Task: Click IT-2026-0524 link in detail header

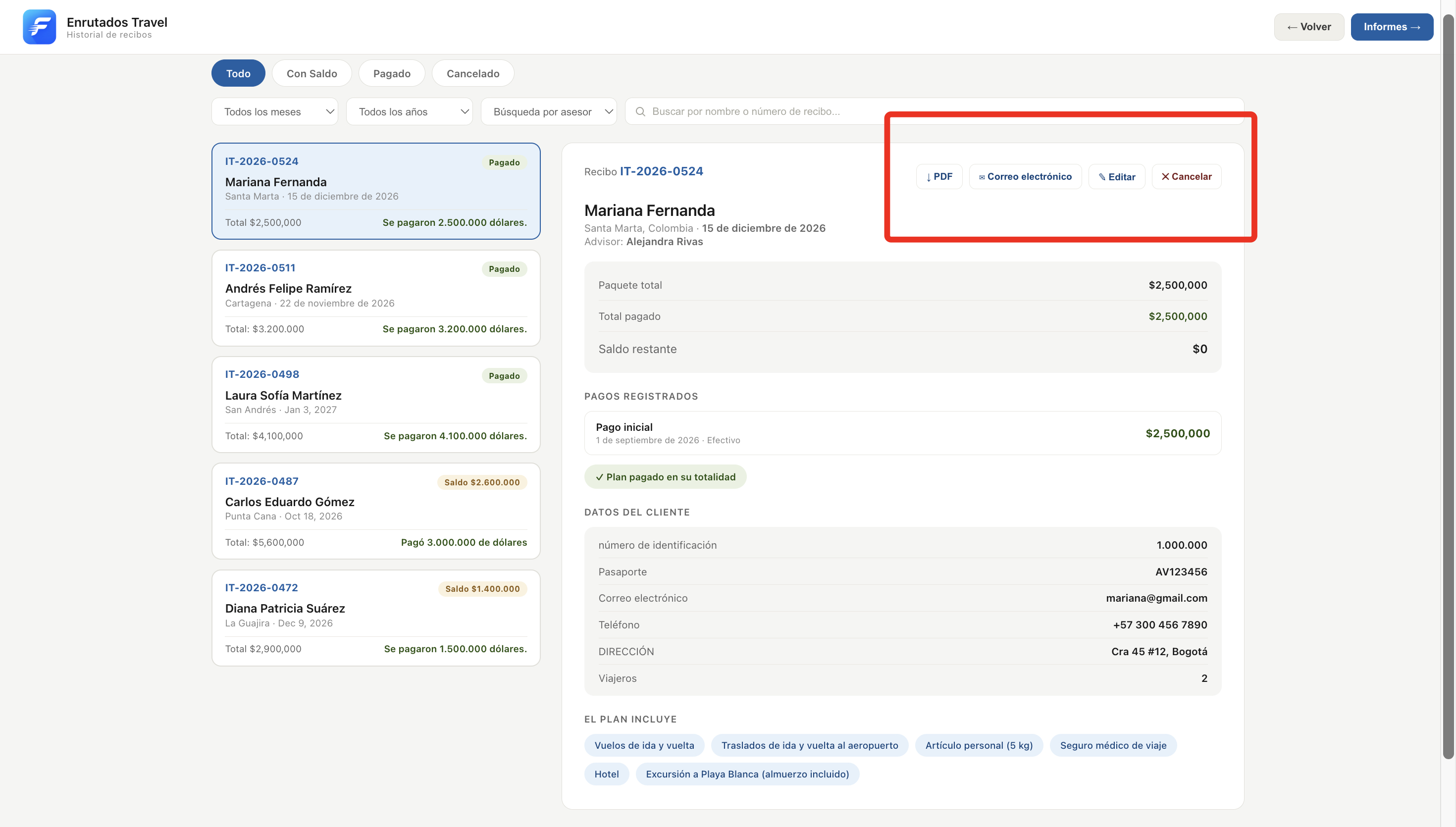Action: pyautogui.click(x=661, y=171)
